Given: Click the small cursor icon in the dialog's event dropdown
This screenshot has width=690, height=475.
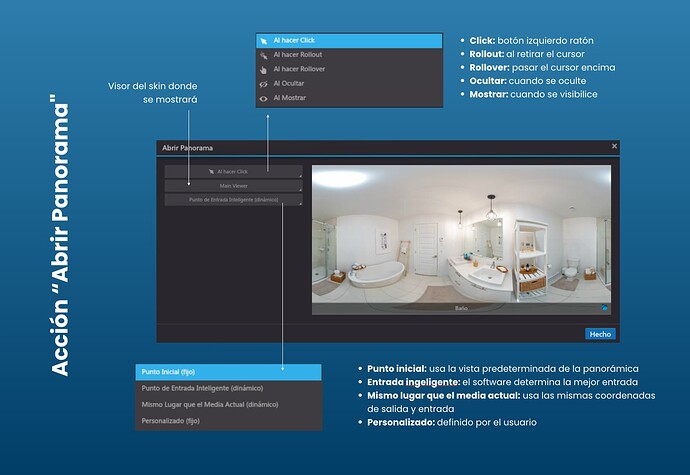Looking at the screenshot, I should [x=212, y=172].
